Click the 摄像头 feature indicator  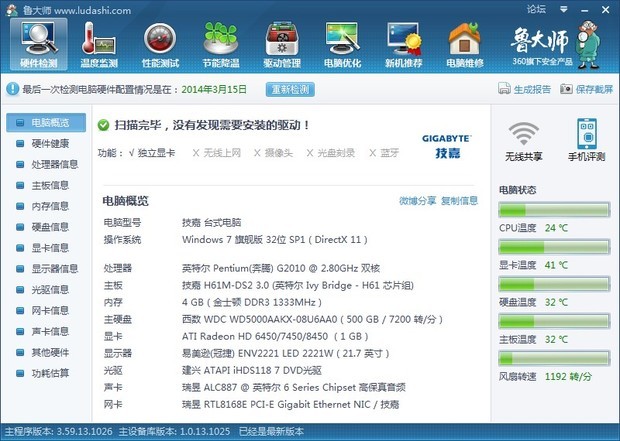(x=273, y=153)
